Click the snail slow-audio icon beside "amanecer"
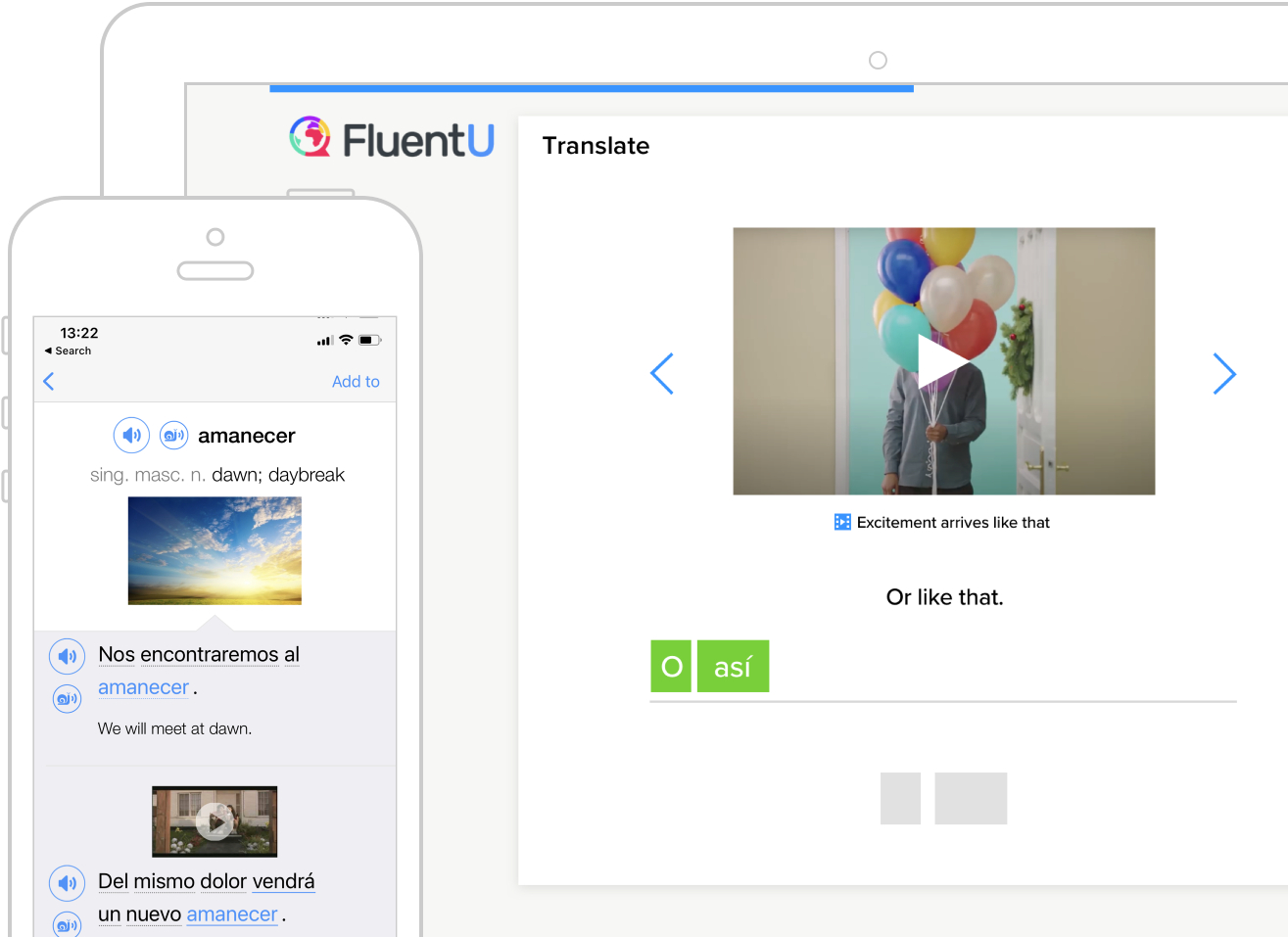The height and width of the screenshot is (937, 1288). (x=173, y=435)
